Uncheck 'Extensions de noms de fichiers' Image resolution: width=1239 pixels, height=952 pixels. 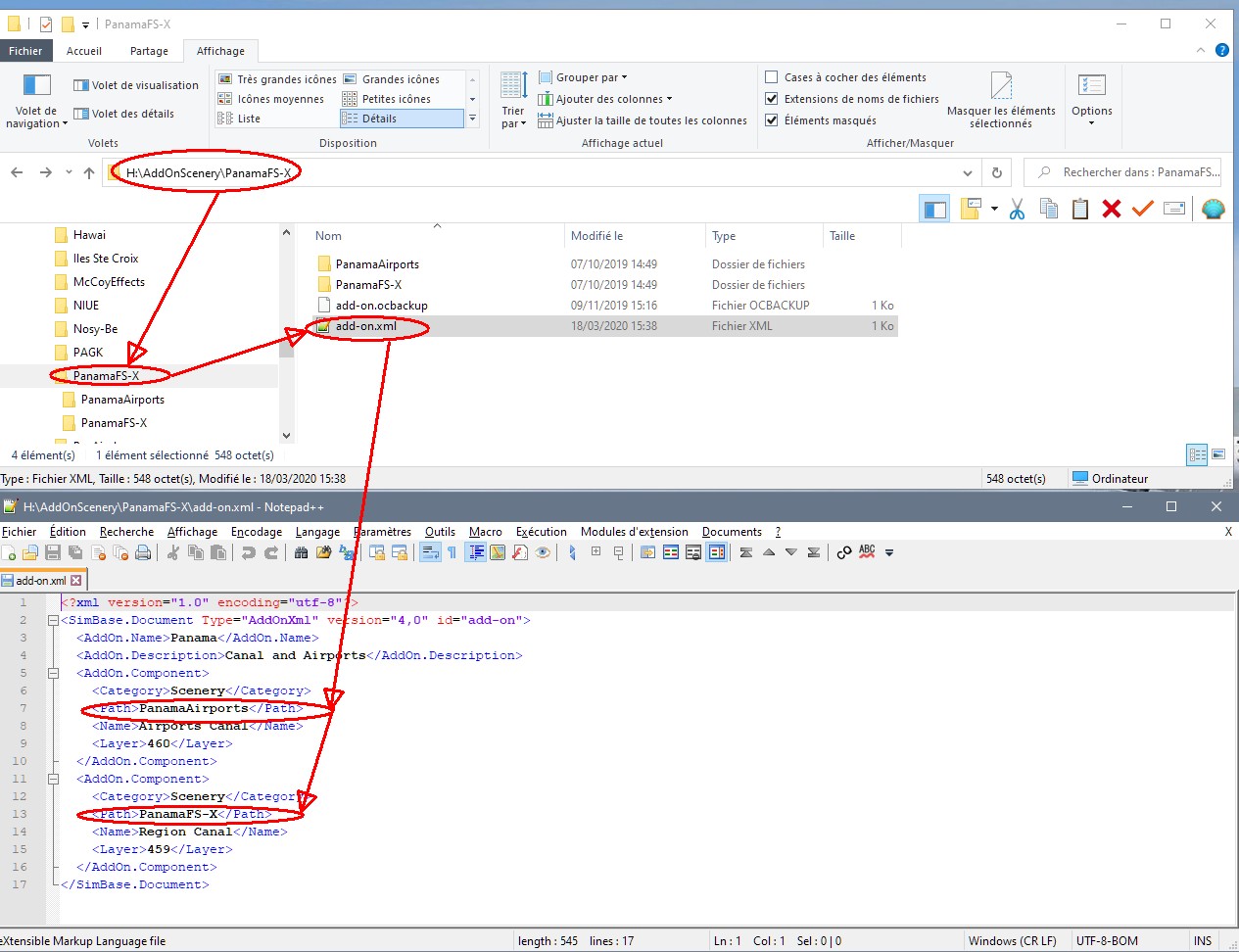(772, 99)
